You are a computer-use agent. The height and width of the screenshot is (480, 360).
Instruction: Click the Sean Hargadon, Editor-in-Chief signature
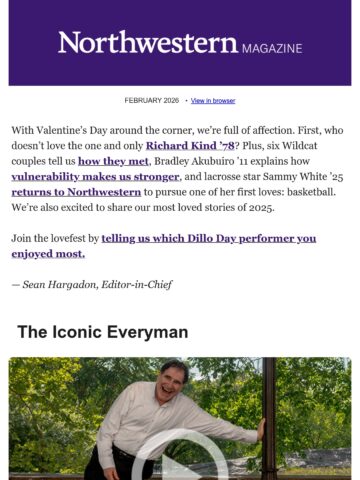click(92, 285)
